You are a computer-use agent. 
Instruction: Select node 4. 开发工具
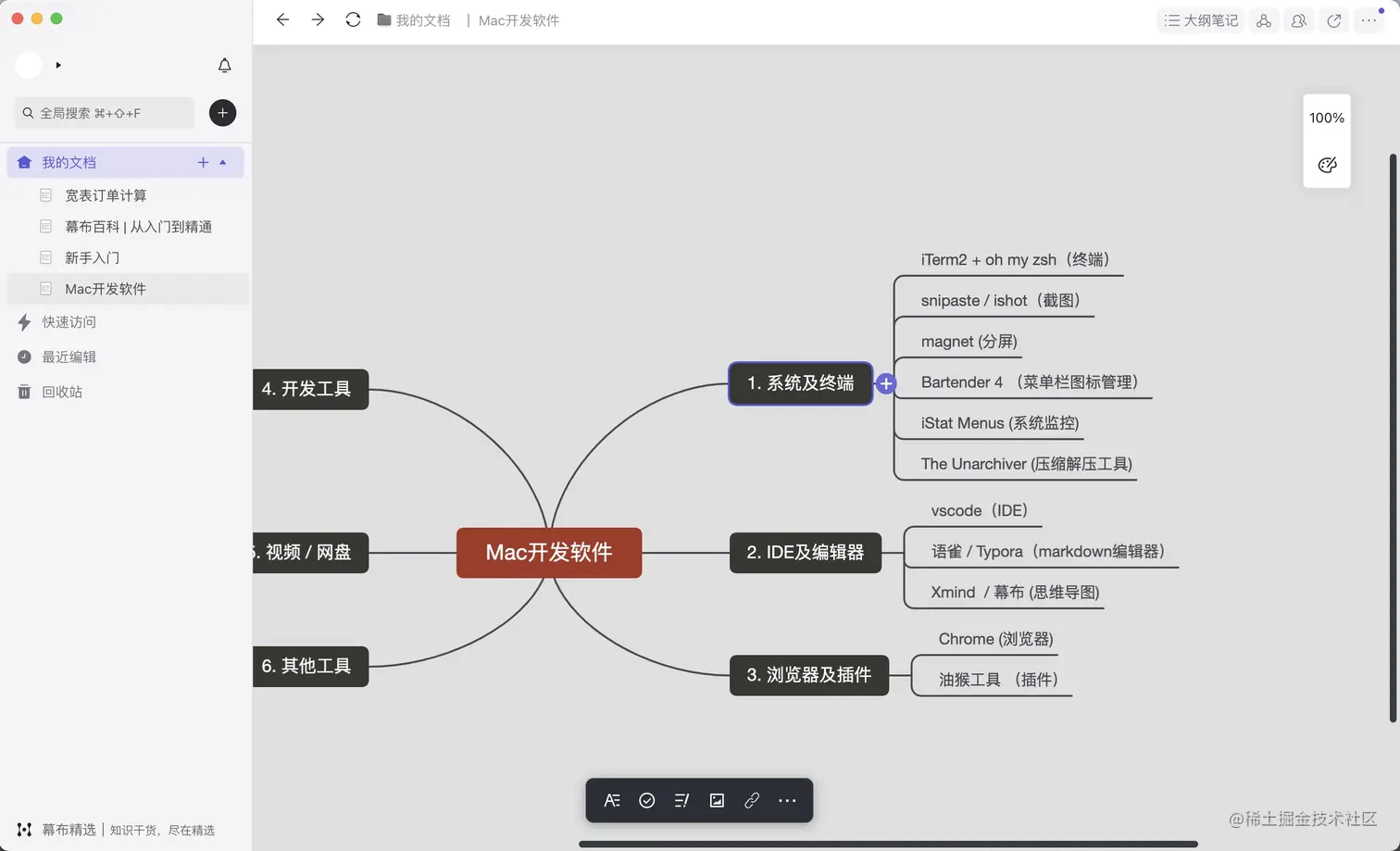pos(310,389)
